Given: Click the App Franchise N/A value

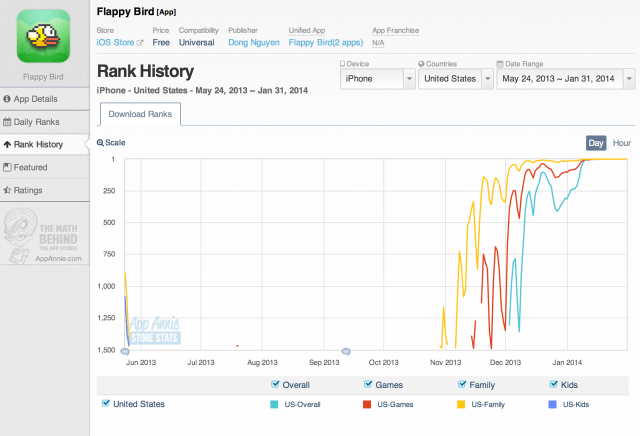Looking at the screenshot, I should click(x=378, y=43).
